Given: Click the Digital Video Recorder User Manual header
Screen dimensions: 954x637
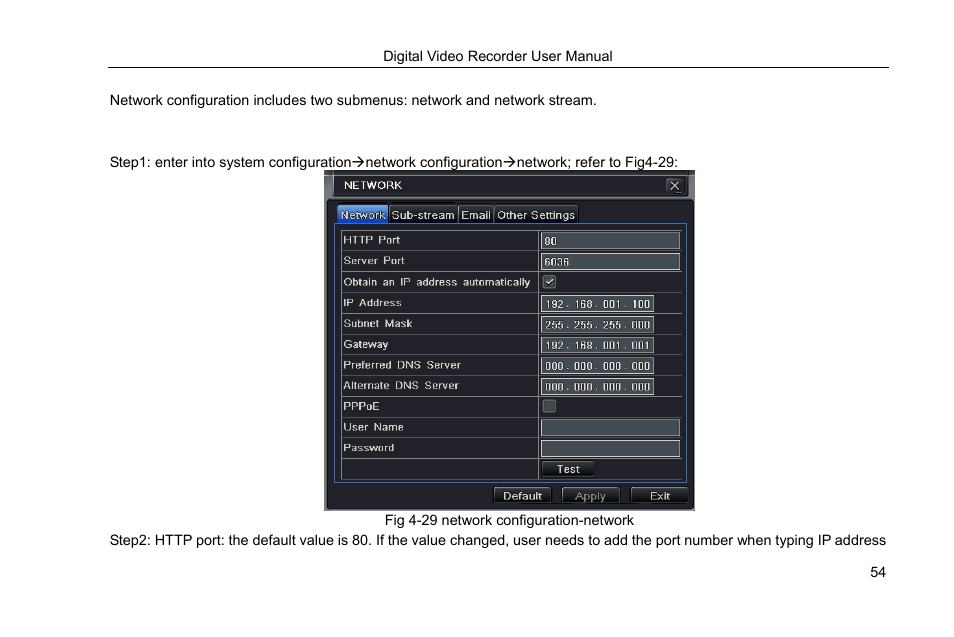Looking at the screenshot, I should (x=498, y=56).
